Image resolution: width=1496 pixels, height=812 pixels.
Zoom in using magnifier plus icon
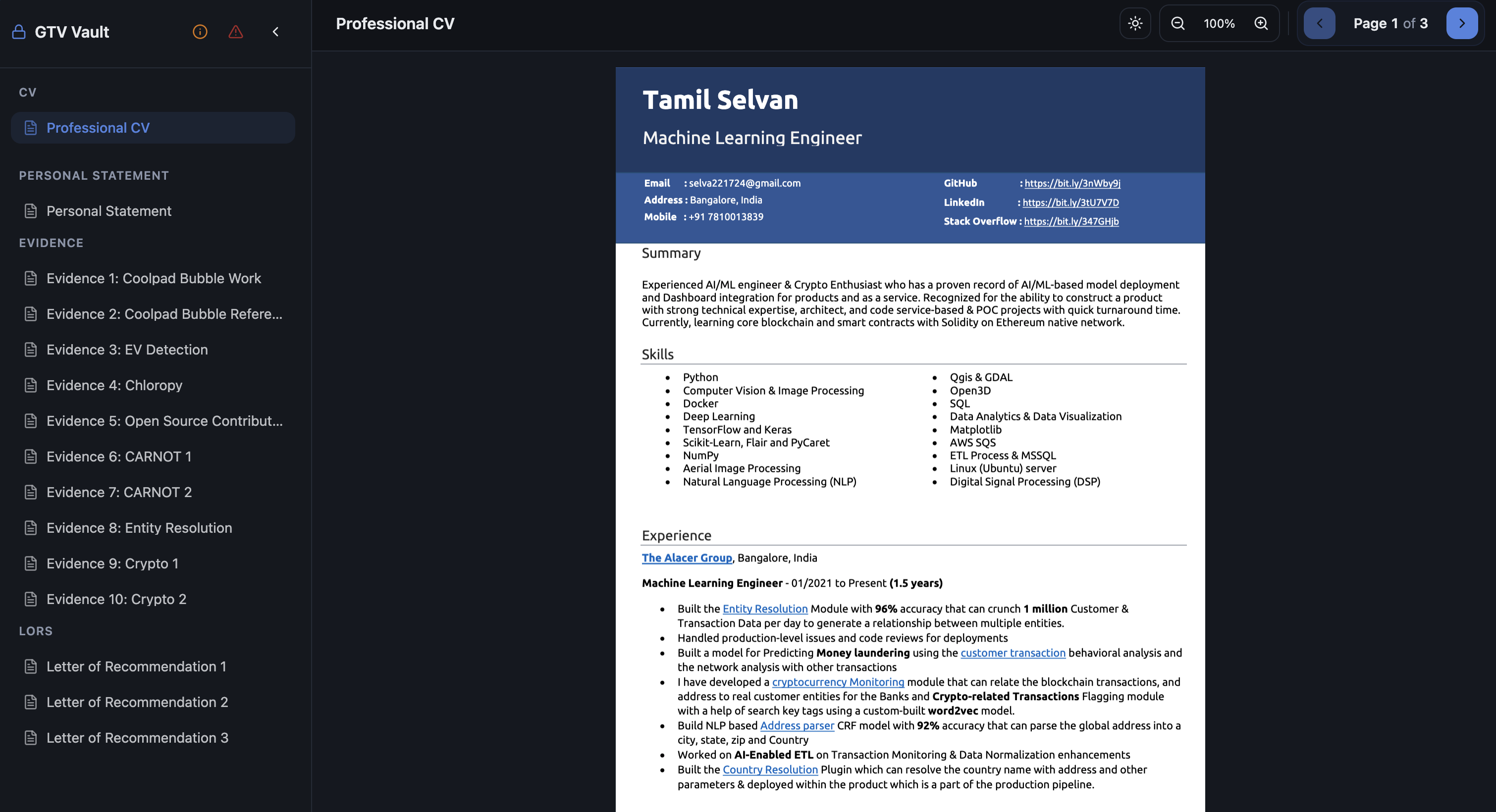tap(1261, 23)
